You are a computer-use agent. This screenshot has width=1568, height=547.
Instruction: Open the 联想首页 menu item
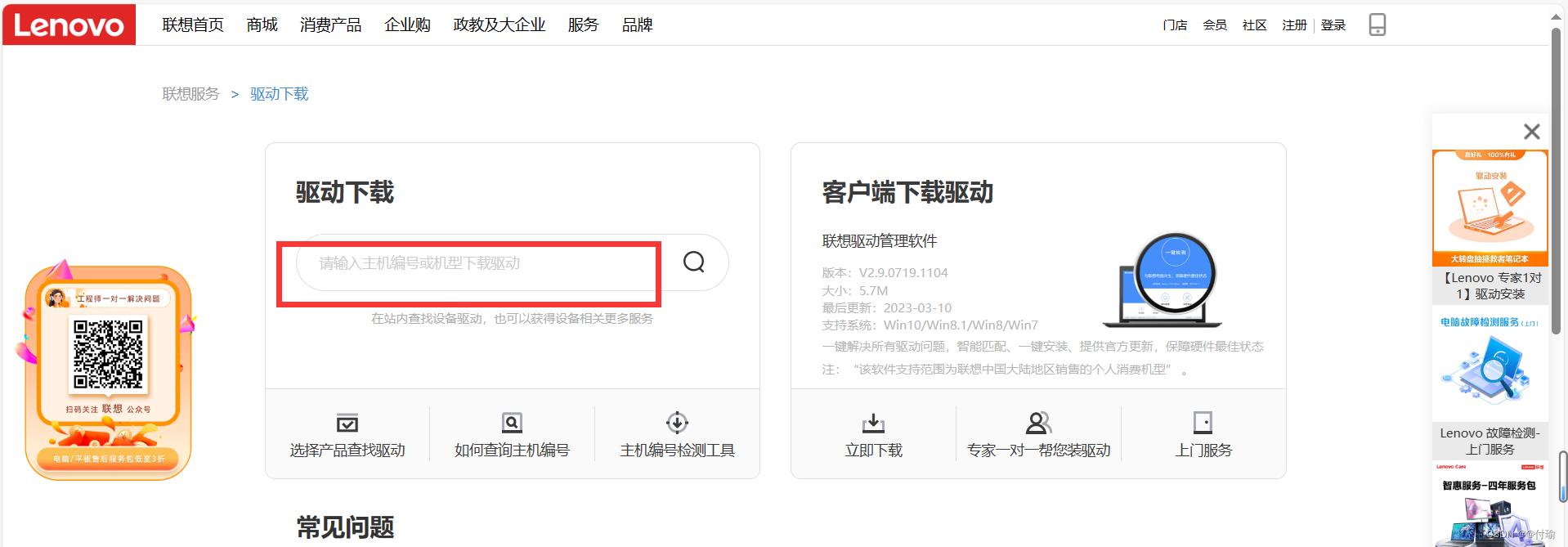pyautogui.click(x=193, y=25)
